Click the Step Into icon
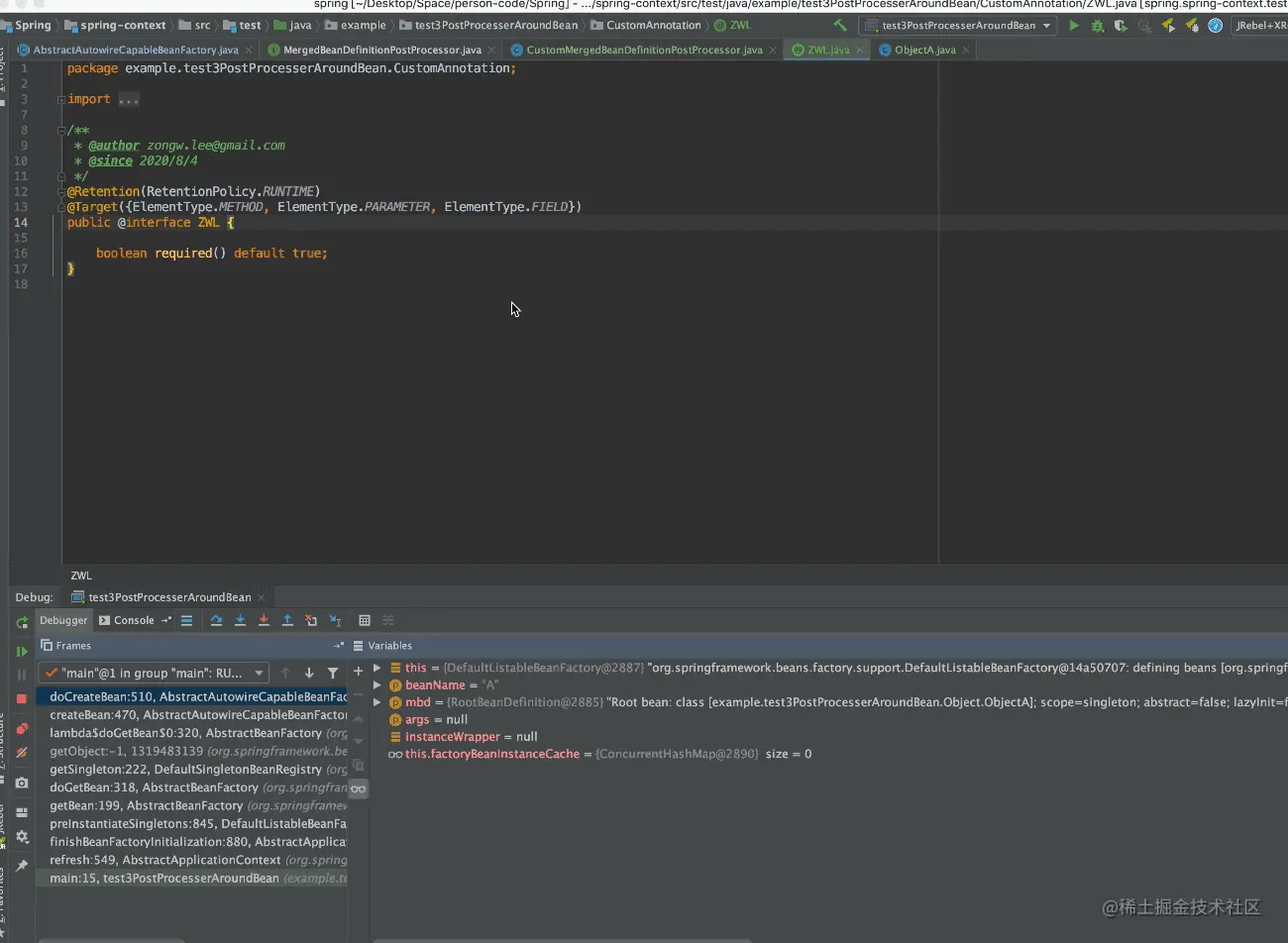 click(240, 620)
